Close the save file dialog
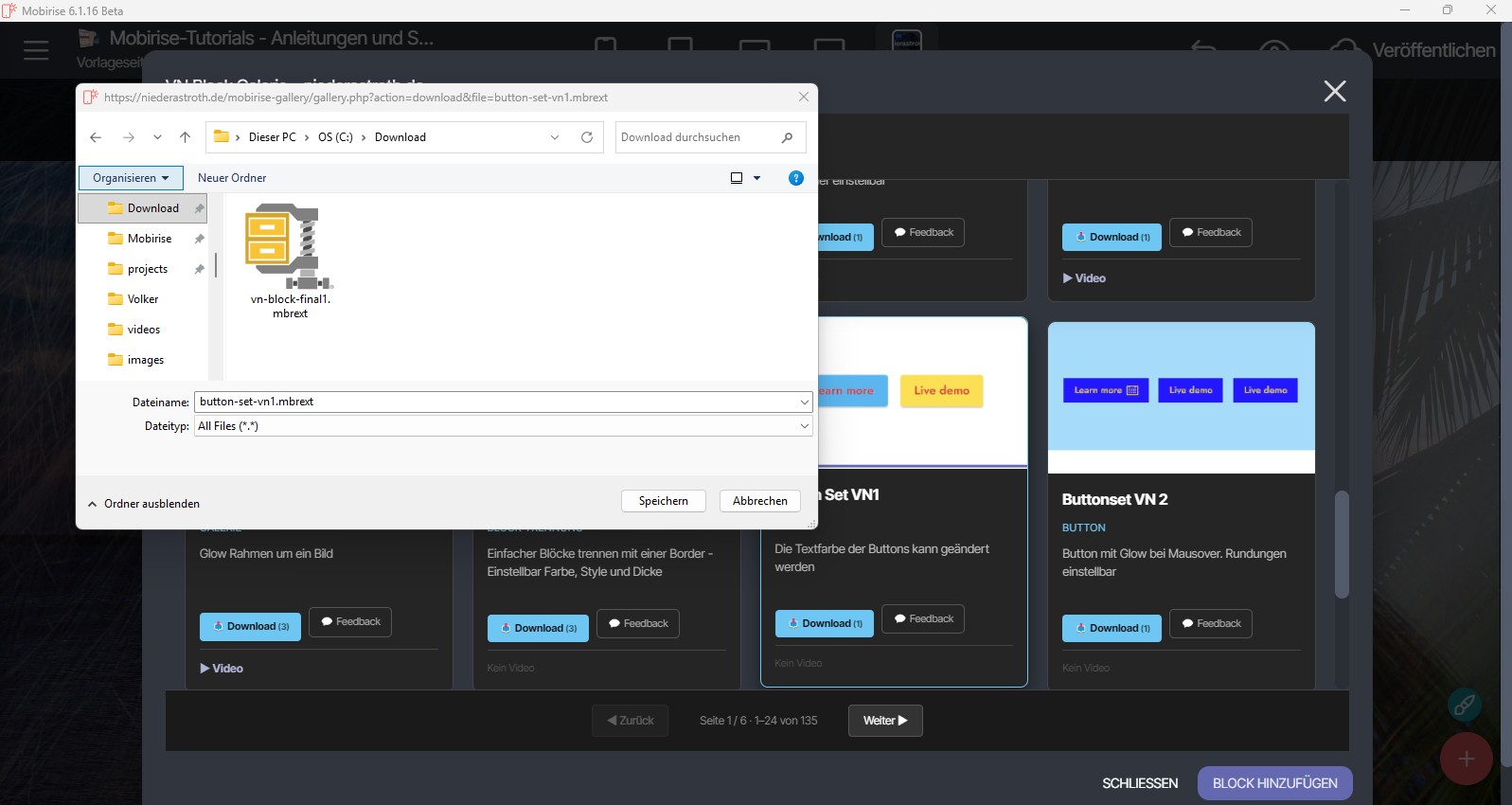The image size is (1512, 805). 804,97
